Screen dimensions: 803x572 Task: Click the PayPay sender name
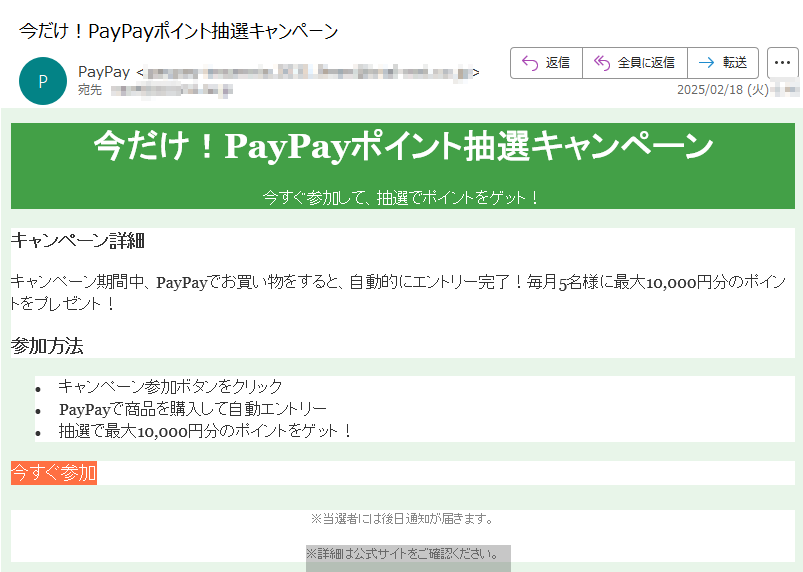click(104, 72)
